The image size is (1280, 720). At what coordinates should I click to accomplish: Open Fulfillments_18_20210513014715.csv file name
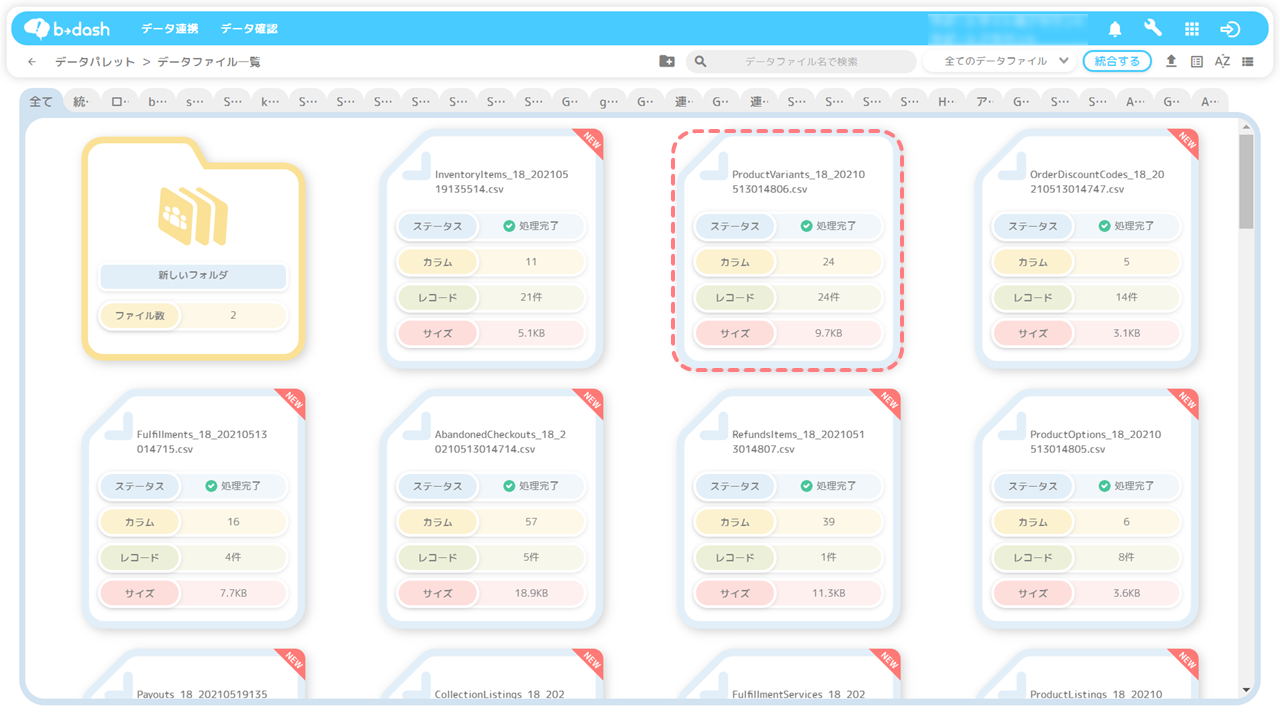tap(202, 441)
